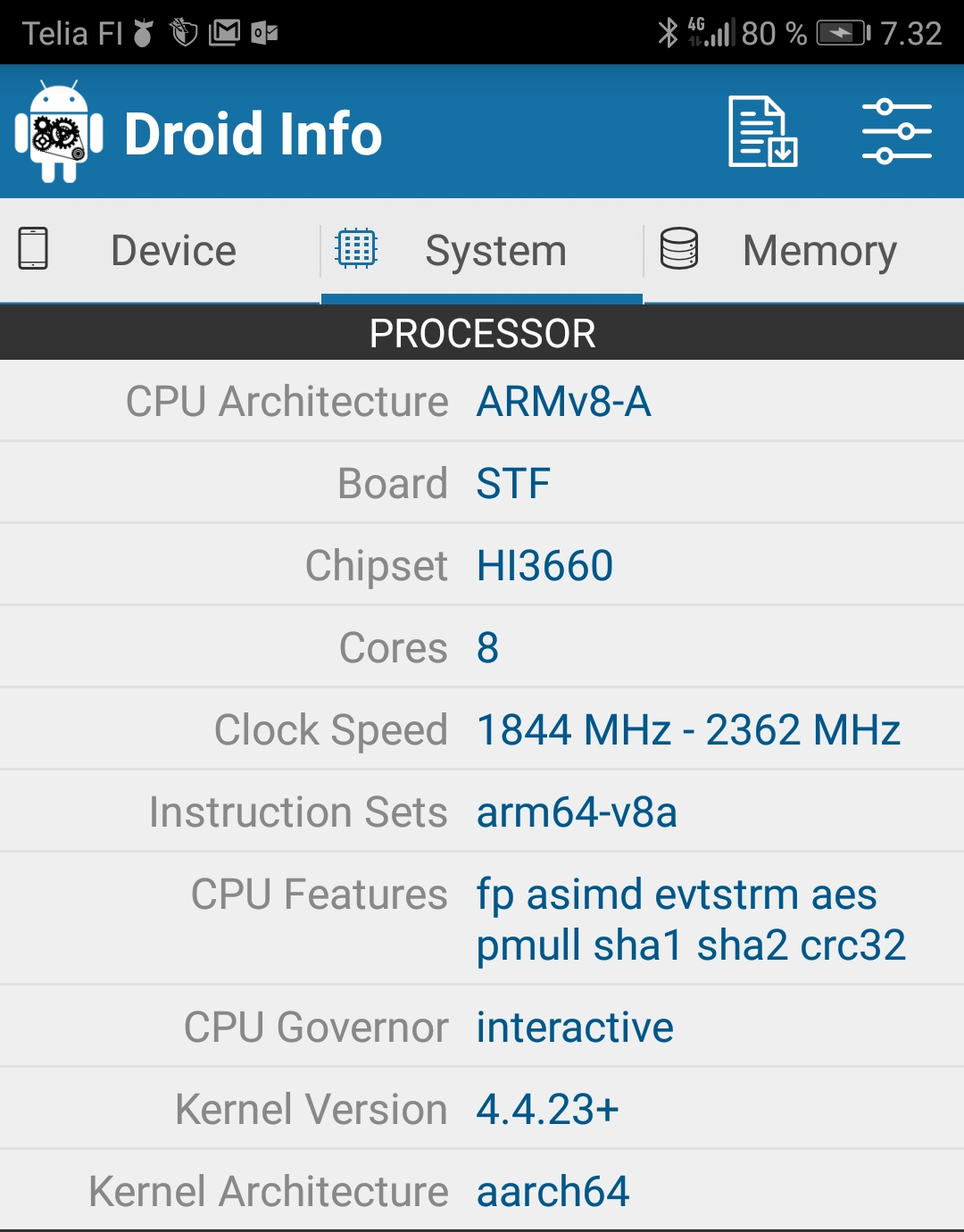Select the phone icon beside Device
The width and height of the screenshot is (964, 1232).
[35, 250]
